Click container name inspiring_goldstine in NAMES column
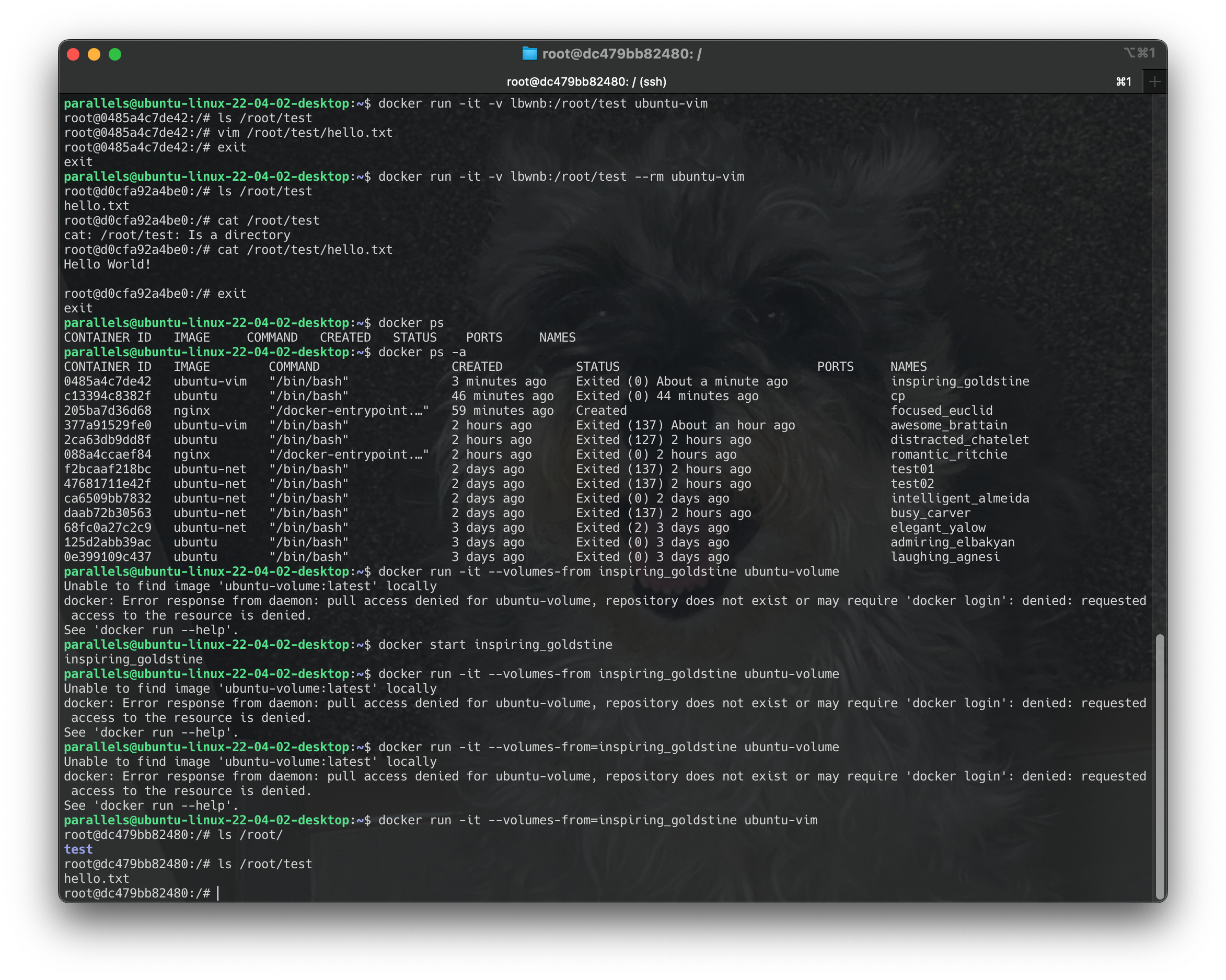This screenshot has height=980, width=1226. tap(960, 381)
